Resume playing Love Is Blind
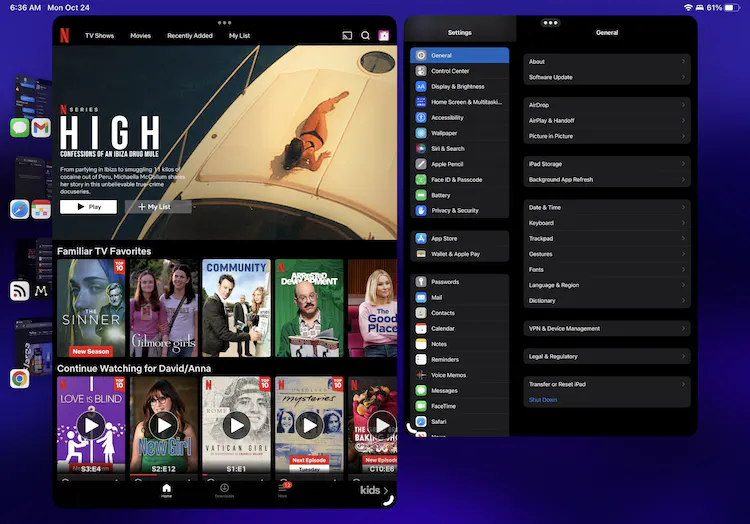 click(91, 425)
